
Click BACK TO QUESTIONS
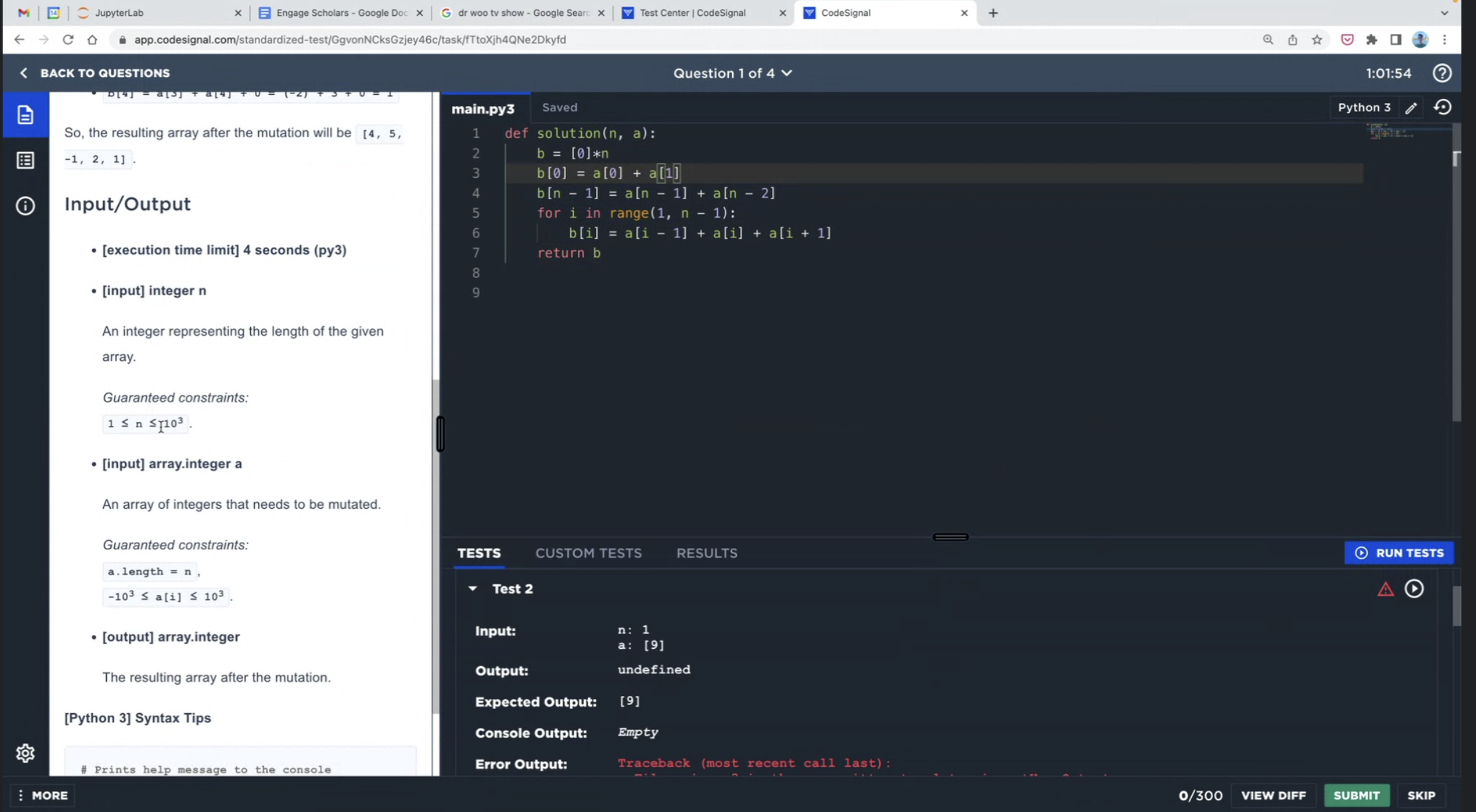click(94, 73)
